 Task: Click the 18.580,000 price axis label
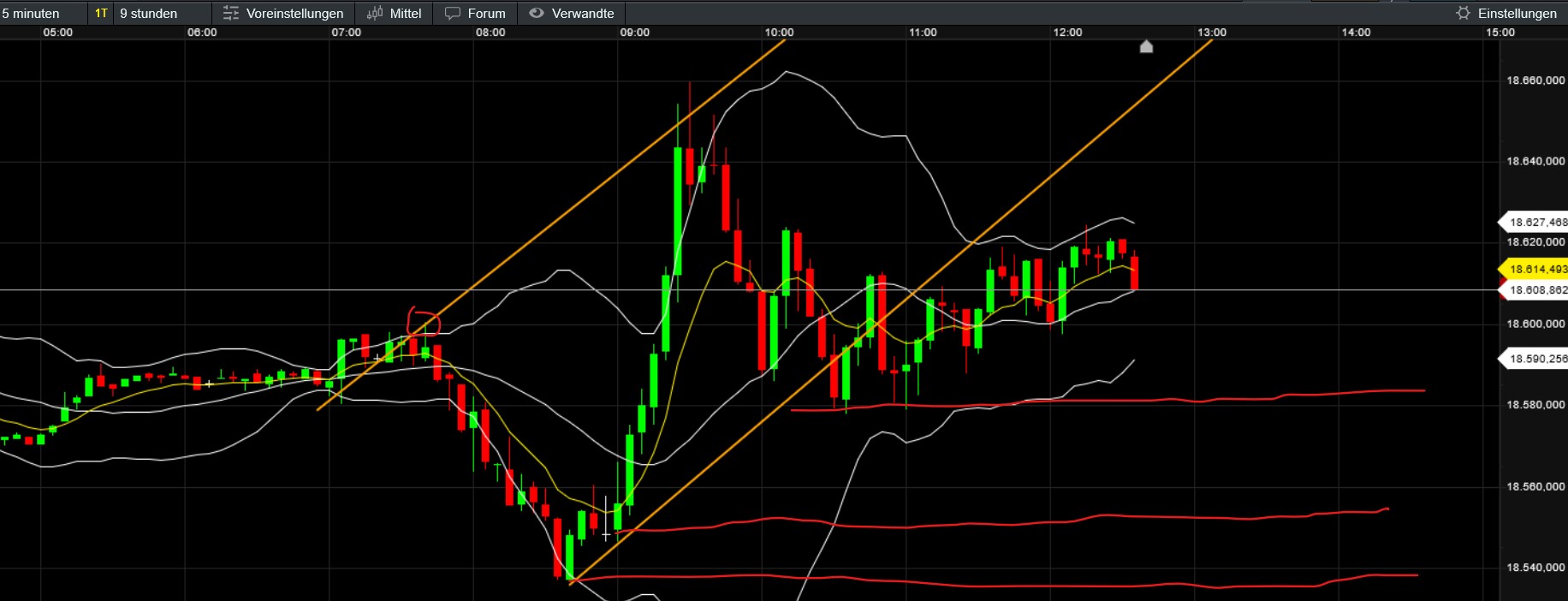click(x=1535, y=405)
